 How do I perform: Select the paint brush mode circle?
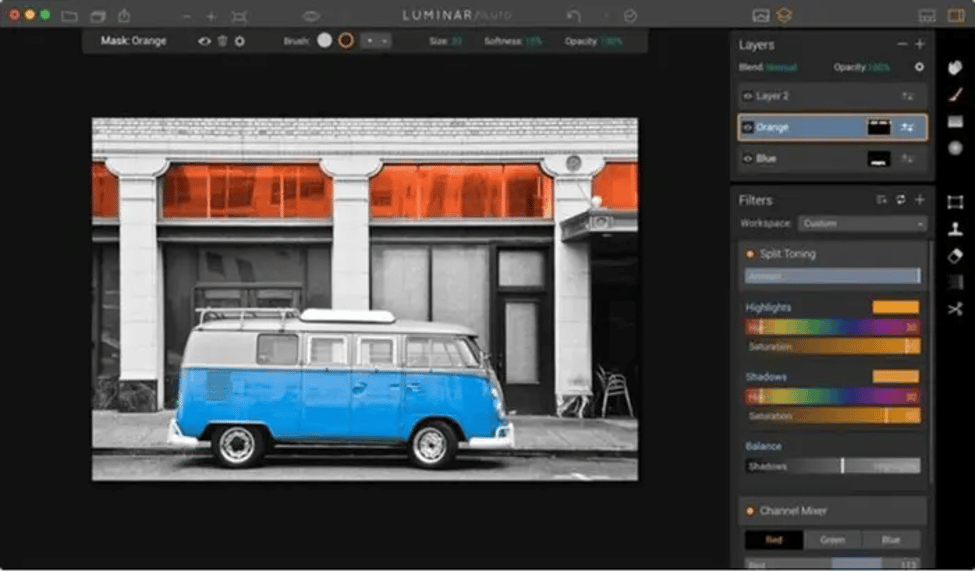coord(325,41)
